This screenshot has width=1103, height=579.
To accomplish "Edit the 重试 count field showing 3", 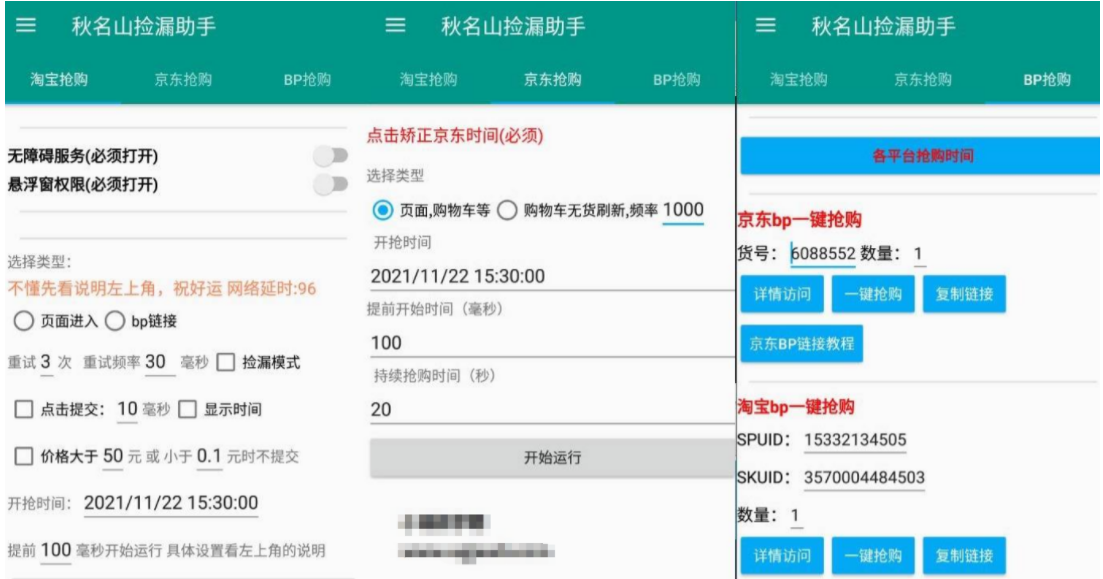I will click(46, 362).
